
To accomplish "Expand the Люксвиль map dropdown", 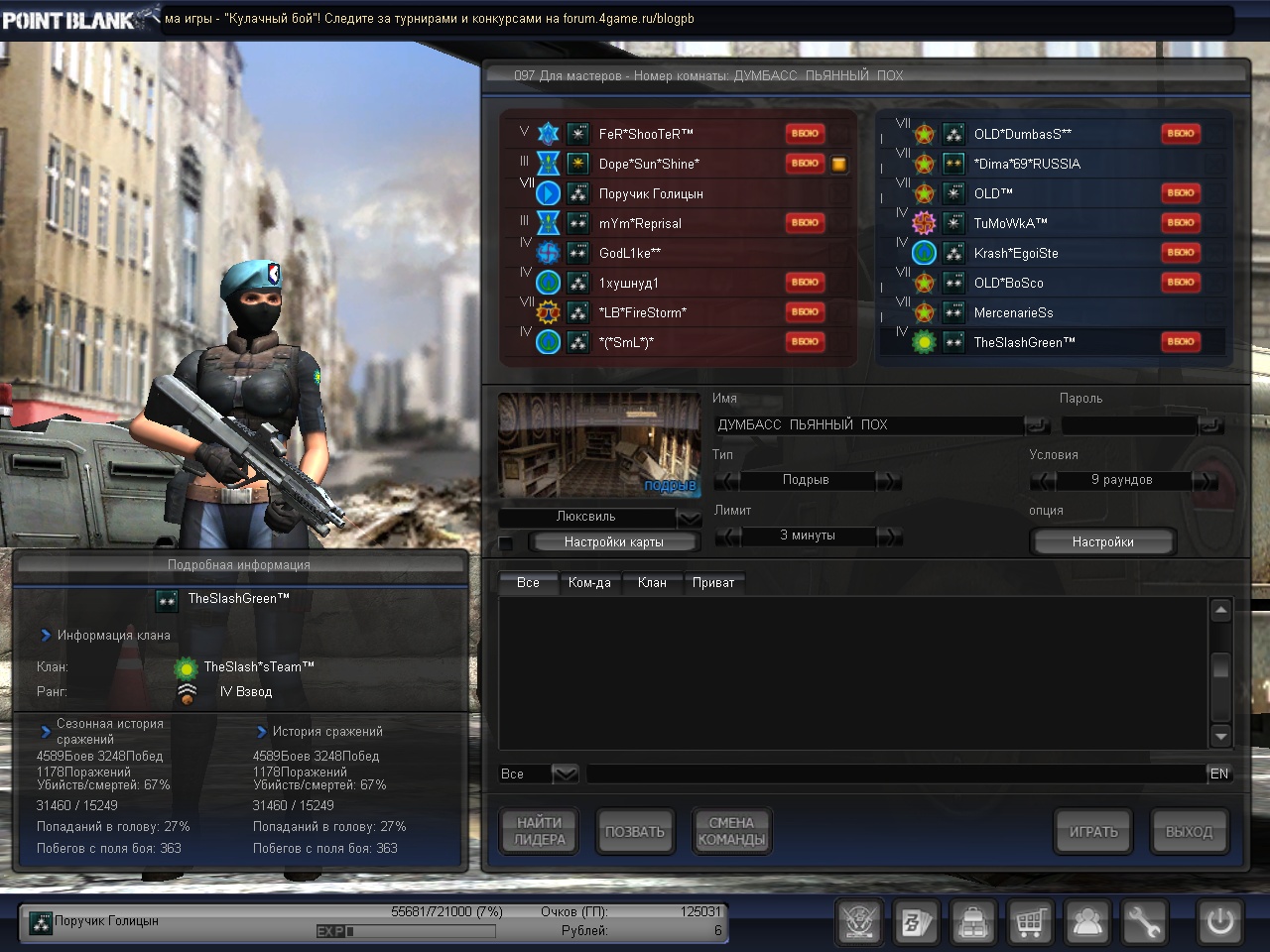I will pos(689,518).
